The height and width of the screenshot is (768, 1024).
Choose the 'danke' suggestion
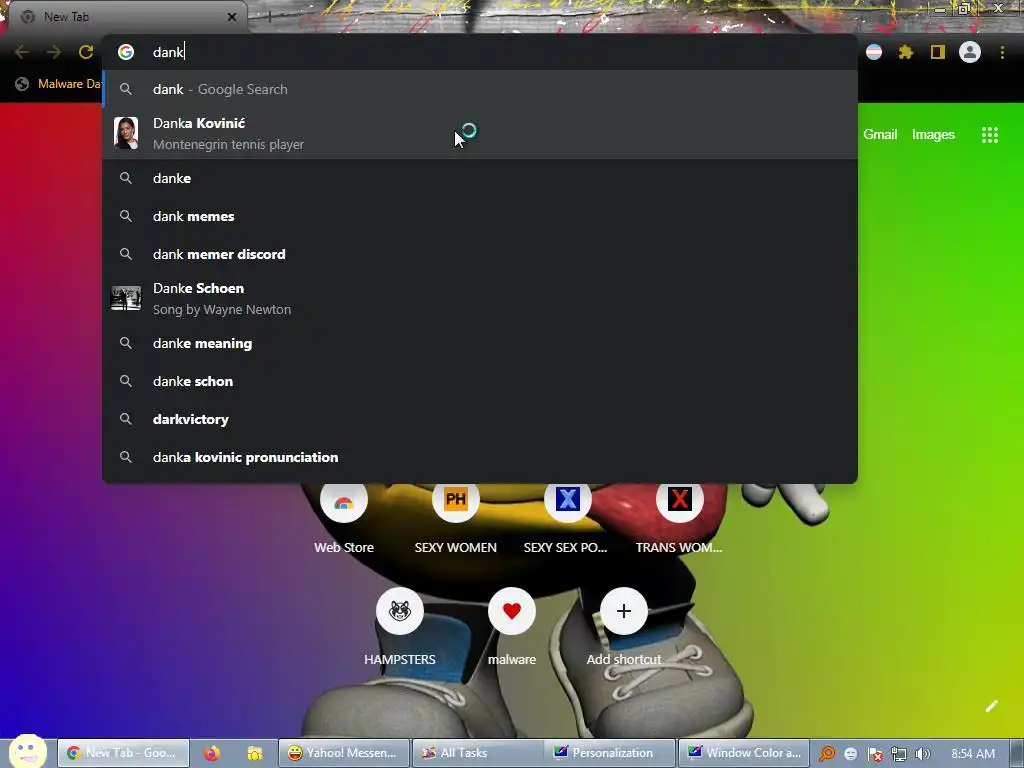click(480, 178)
